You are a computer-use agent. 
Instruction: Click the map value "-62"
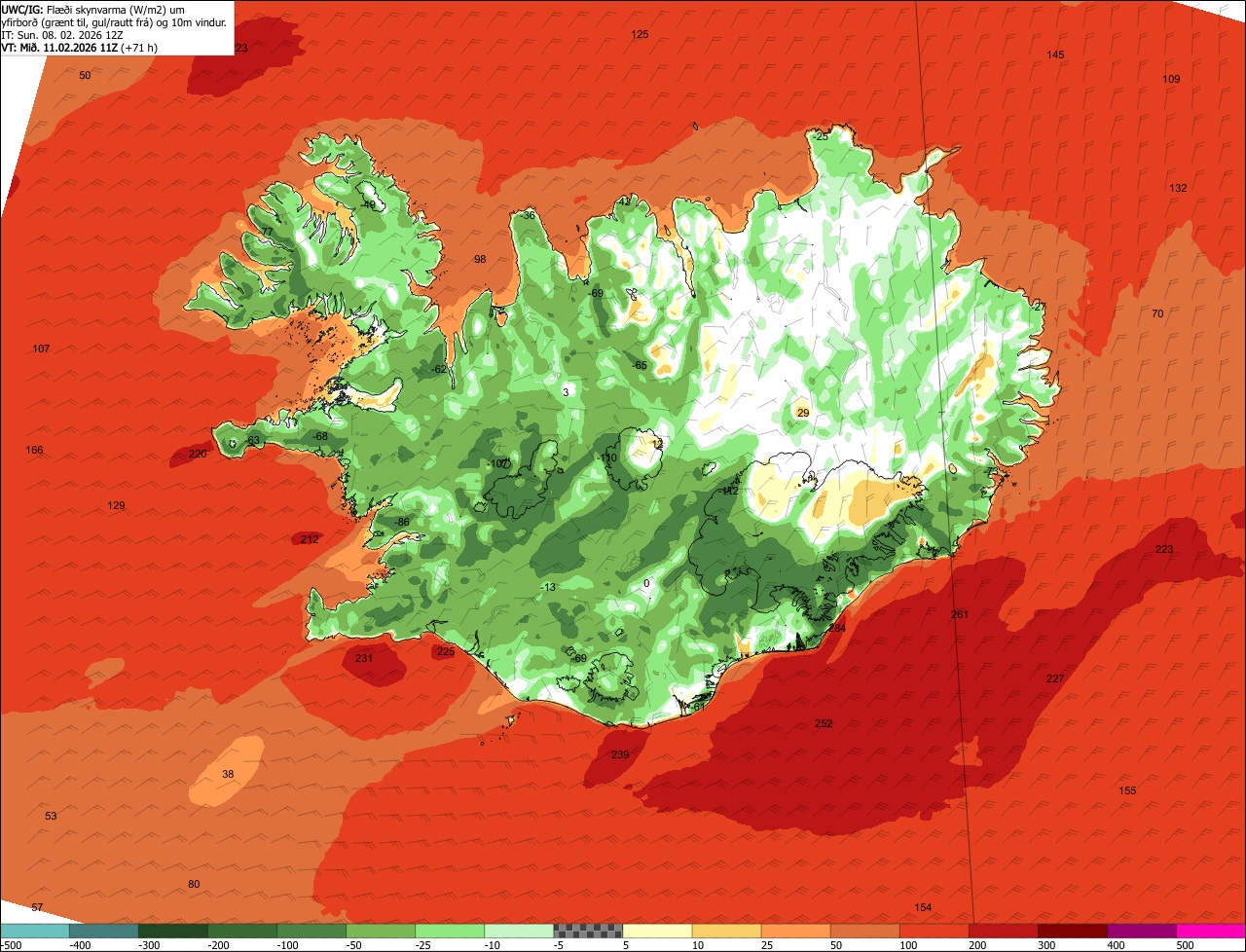pyautogui.click(x=438, y=369)
